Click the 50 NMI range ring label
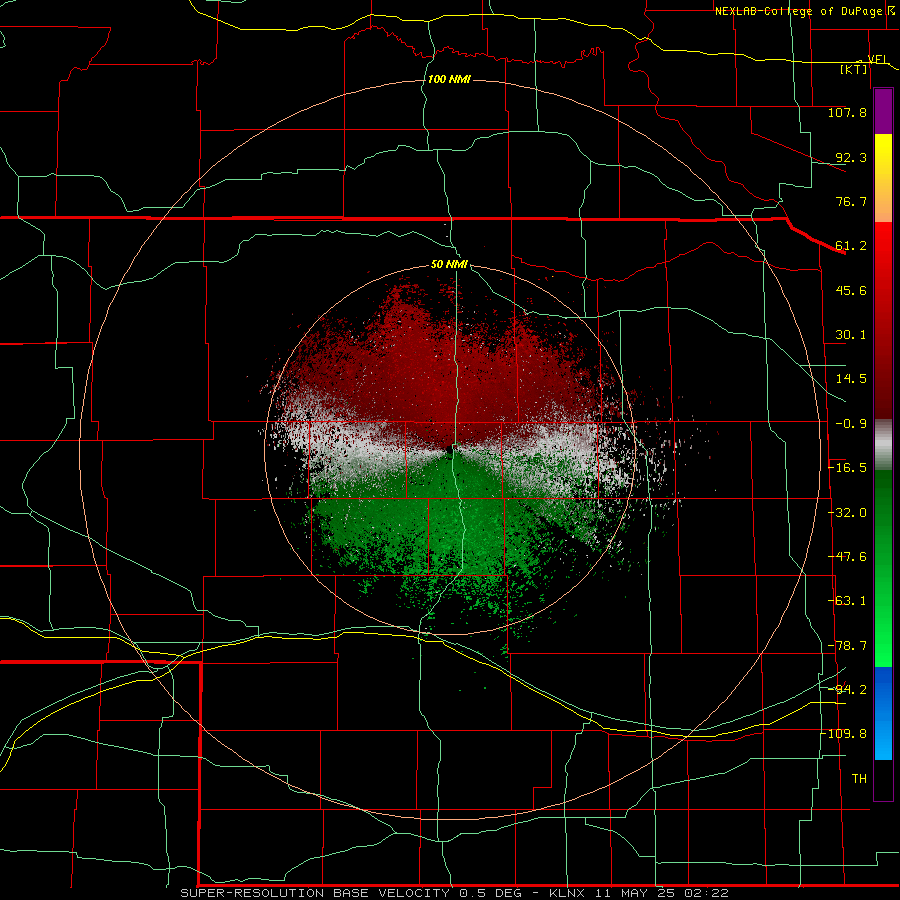The width and height of the screenshot is (900, 900). tap(449, 265)
